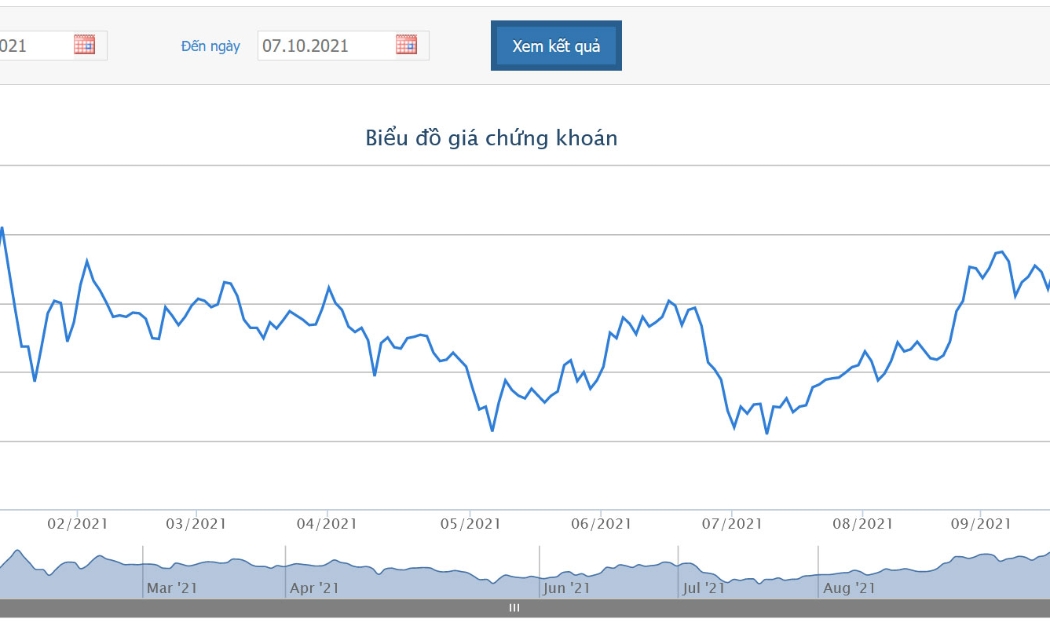Image resolution: width=1050 pixels, height=630 pixels.
Task: Click the navigator marker Mar '21
Action: click(x=171, y=588)
